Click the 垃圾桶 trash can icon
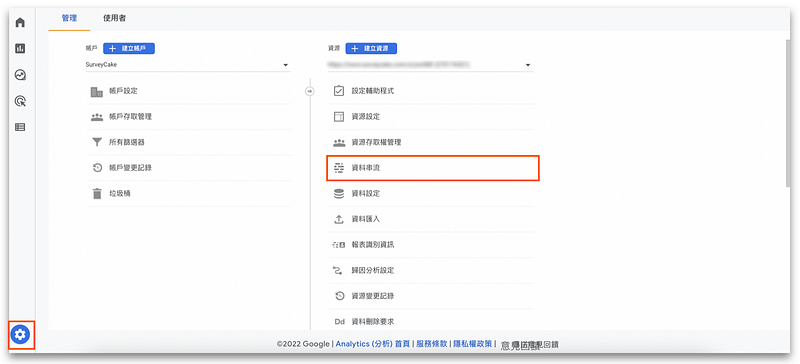The width and height of the screenshot is (800, 364). pyautogui.click(x=97, y=193)
